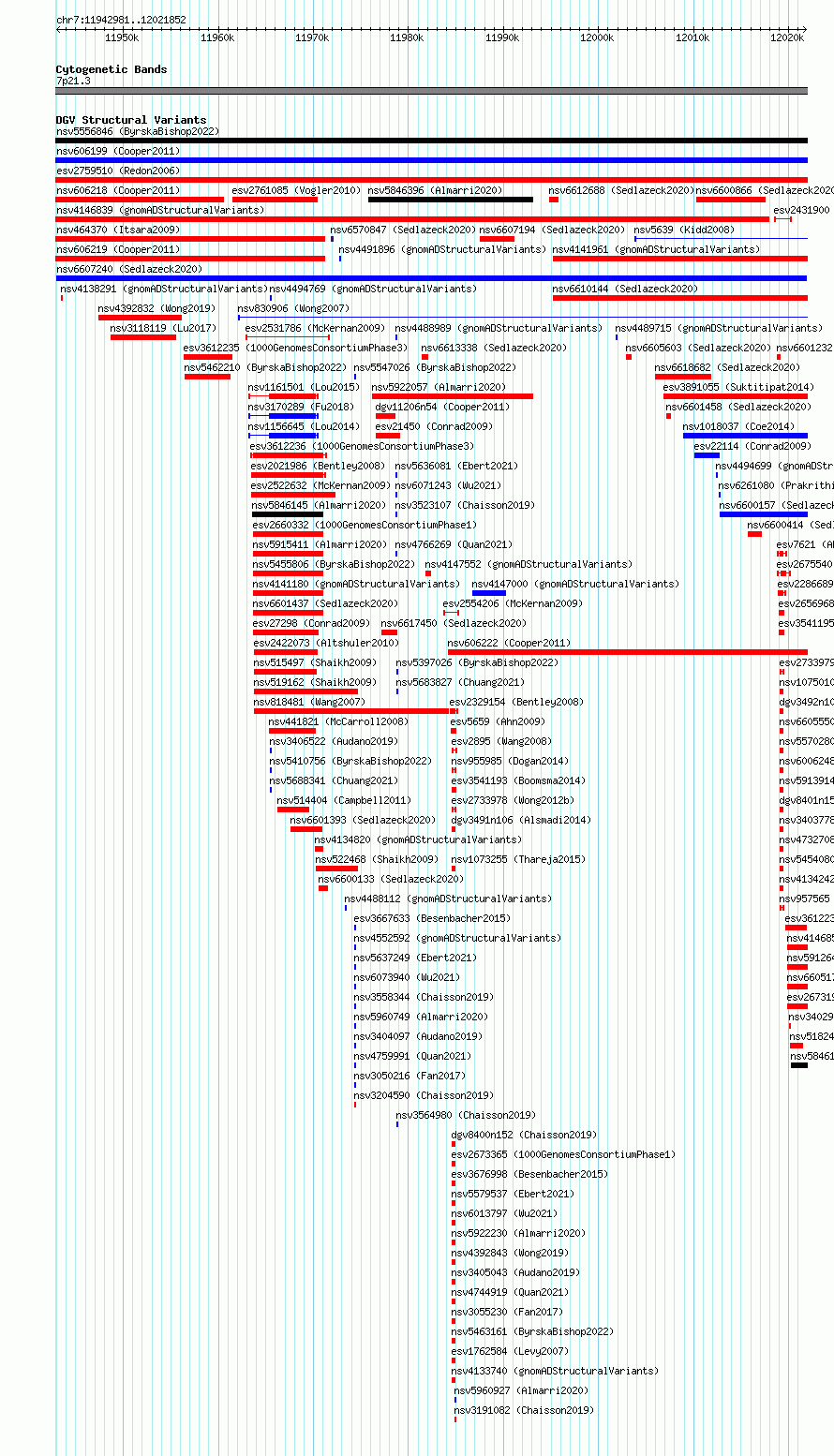Select esv3891055 (Suktitipat2014) label
Screen dimensions: 834x1456
click(x=738, y=388)
